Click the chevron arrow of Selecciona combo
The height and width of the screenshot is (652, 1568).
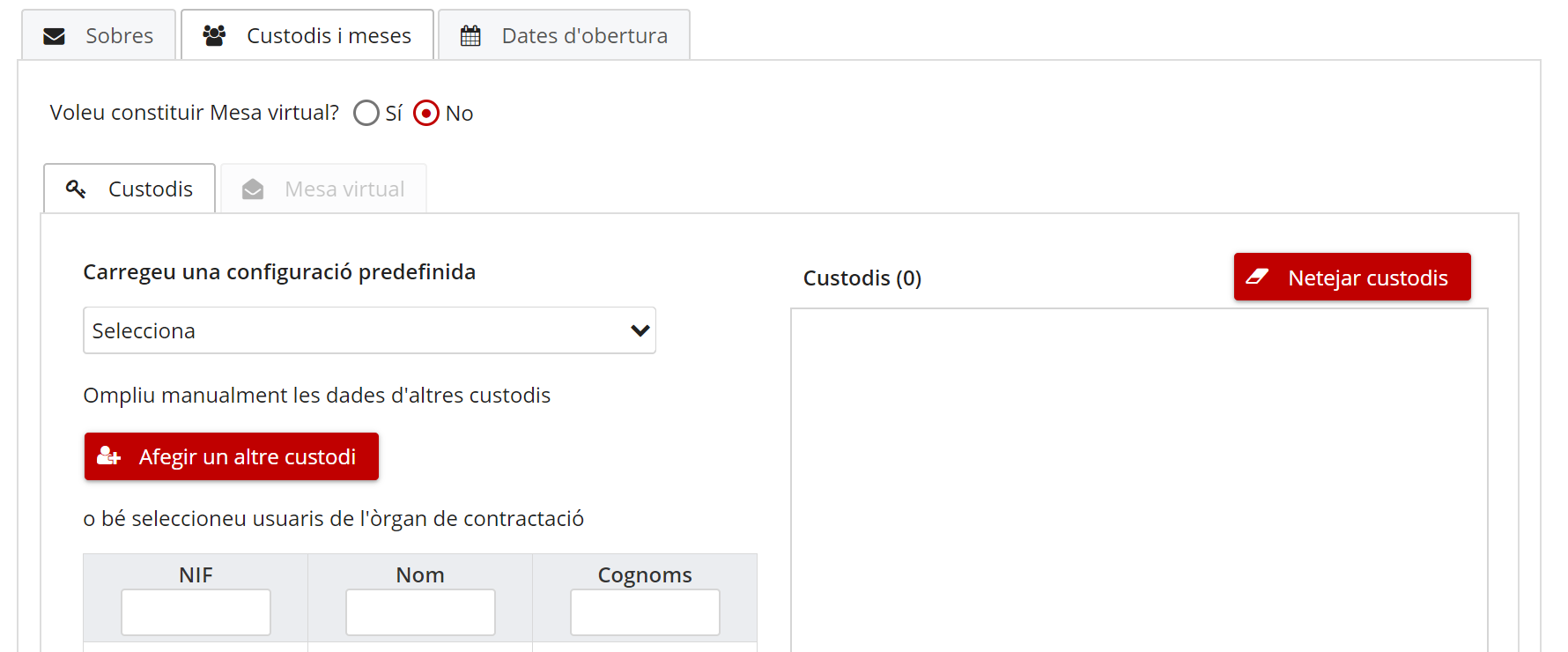640,330
